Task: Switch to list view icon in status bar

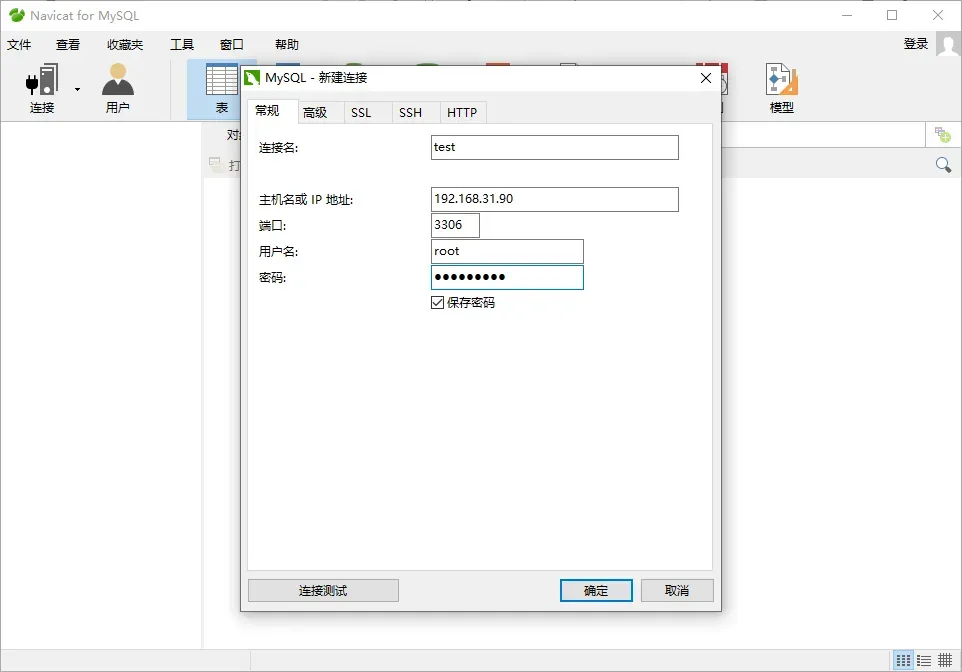Action: click(x=924, y=661)
